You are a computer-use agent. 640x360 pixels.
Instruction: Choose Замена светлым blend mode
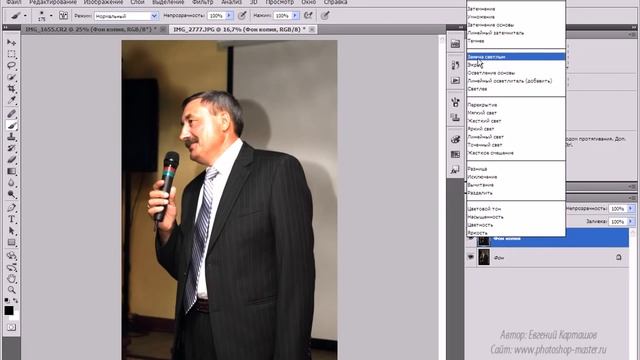516,57
